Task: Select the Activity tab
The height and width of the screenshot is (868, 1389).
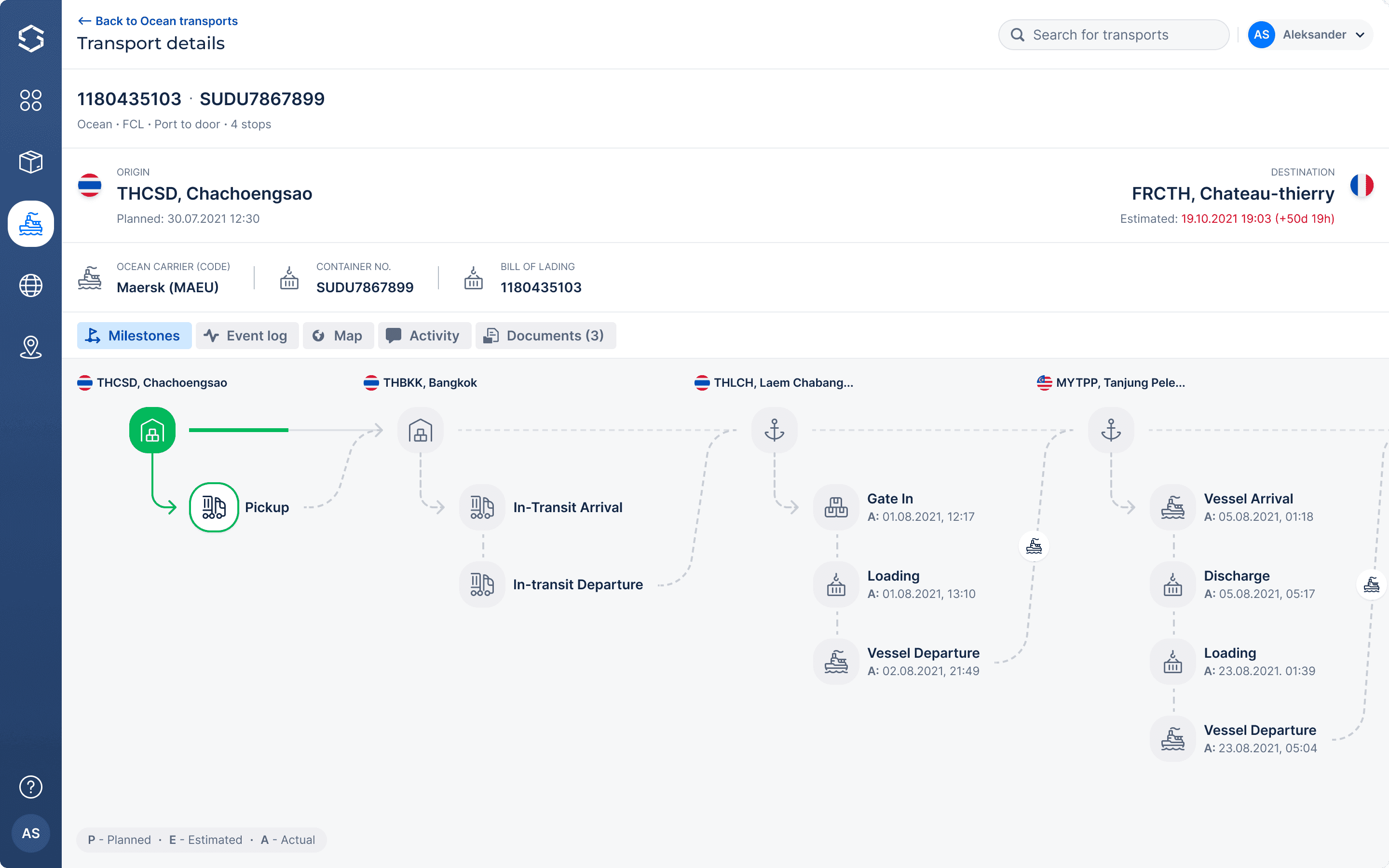Action: pyautogui.click(x=424, y=335)
